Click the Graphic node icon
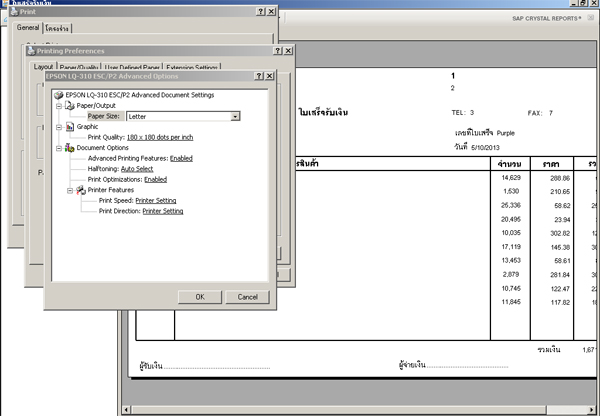Viewport: 600px width, 416px height. click(x=70, y=127)
